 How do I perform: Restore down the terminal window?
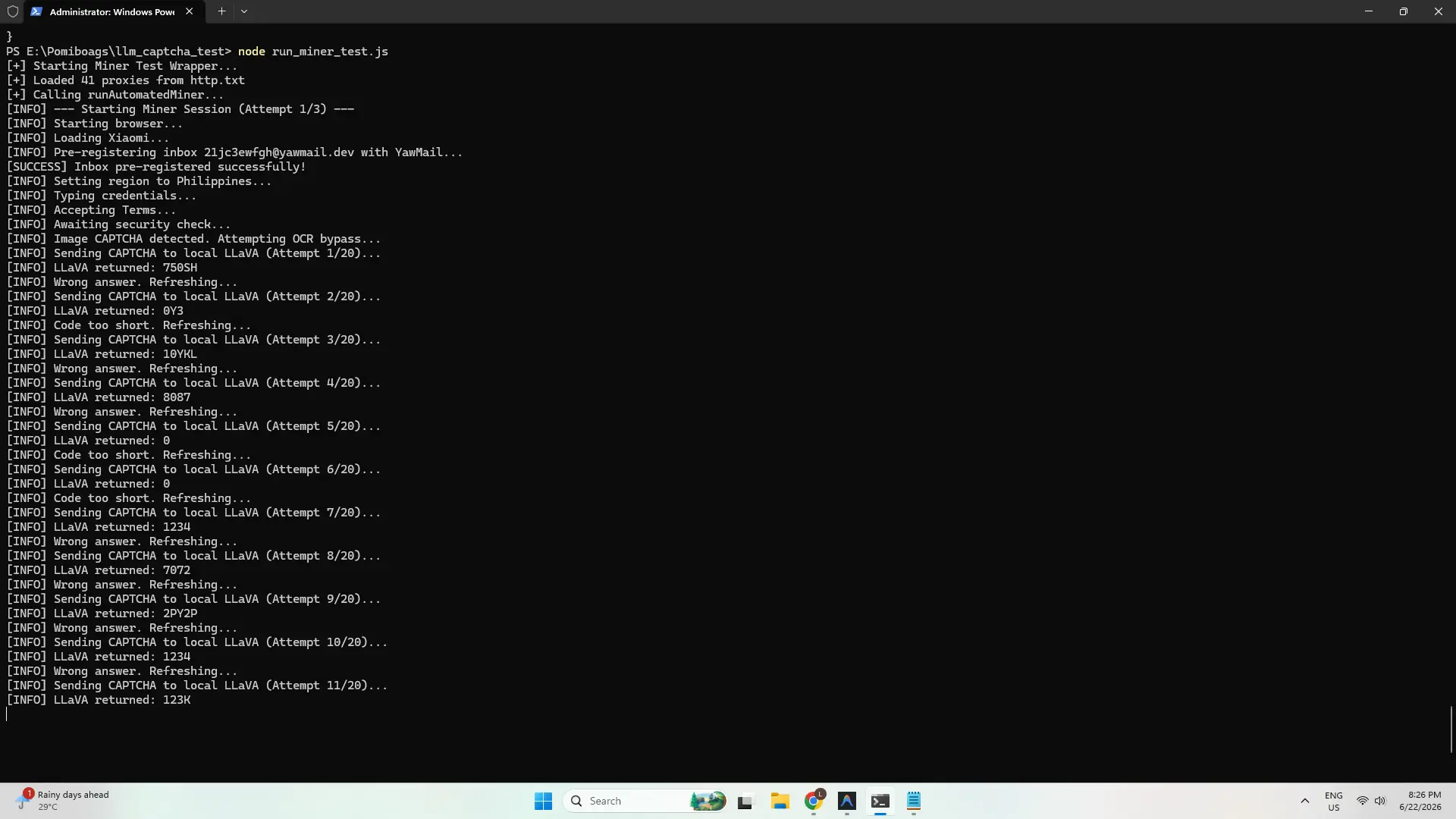pyautogui.click(x=1404, y=11)
